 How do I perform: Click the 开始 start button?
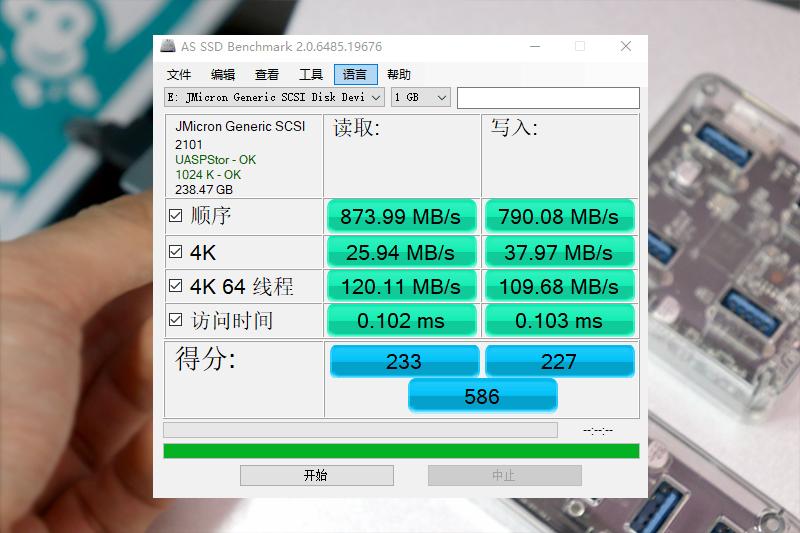tap(317, 475)
